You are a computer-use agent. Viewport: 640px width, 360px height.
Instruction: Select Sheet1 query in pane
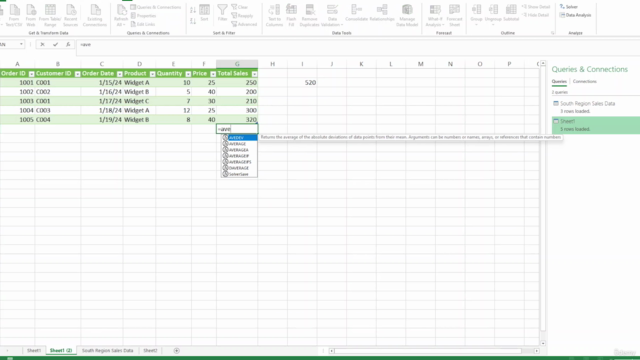[596, 125]
